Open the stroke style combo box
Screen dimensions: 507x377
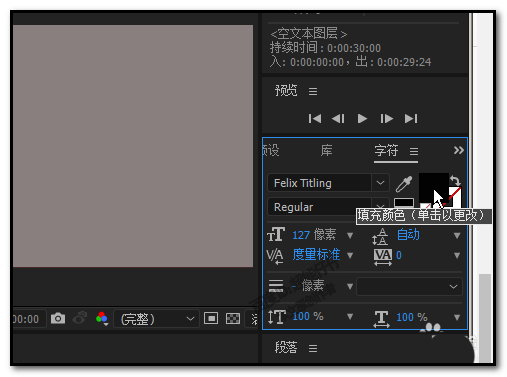[410, 286]
